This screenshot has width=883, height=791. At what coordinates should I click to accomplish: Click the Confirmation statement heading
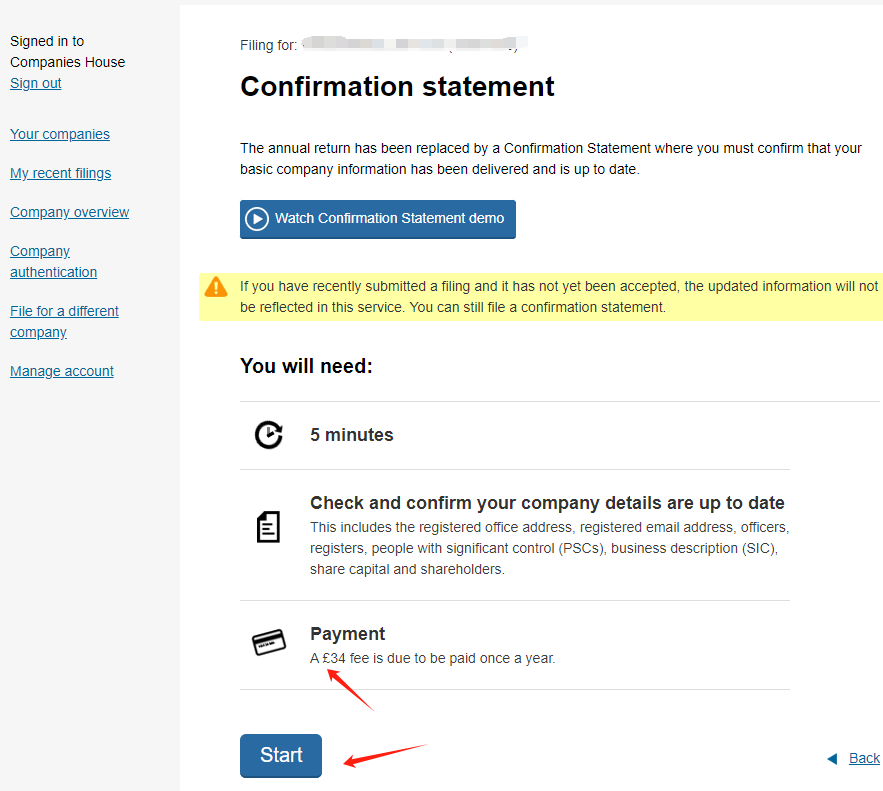tap(397, 87)
